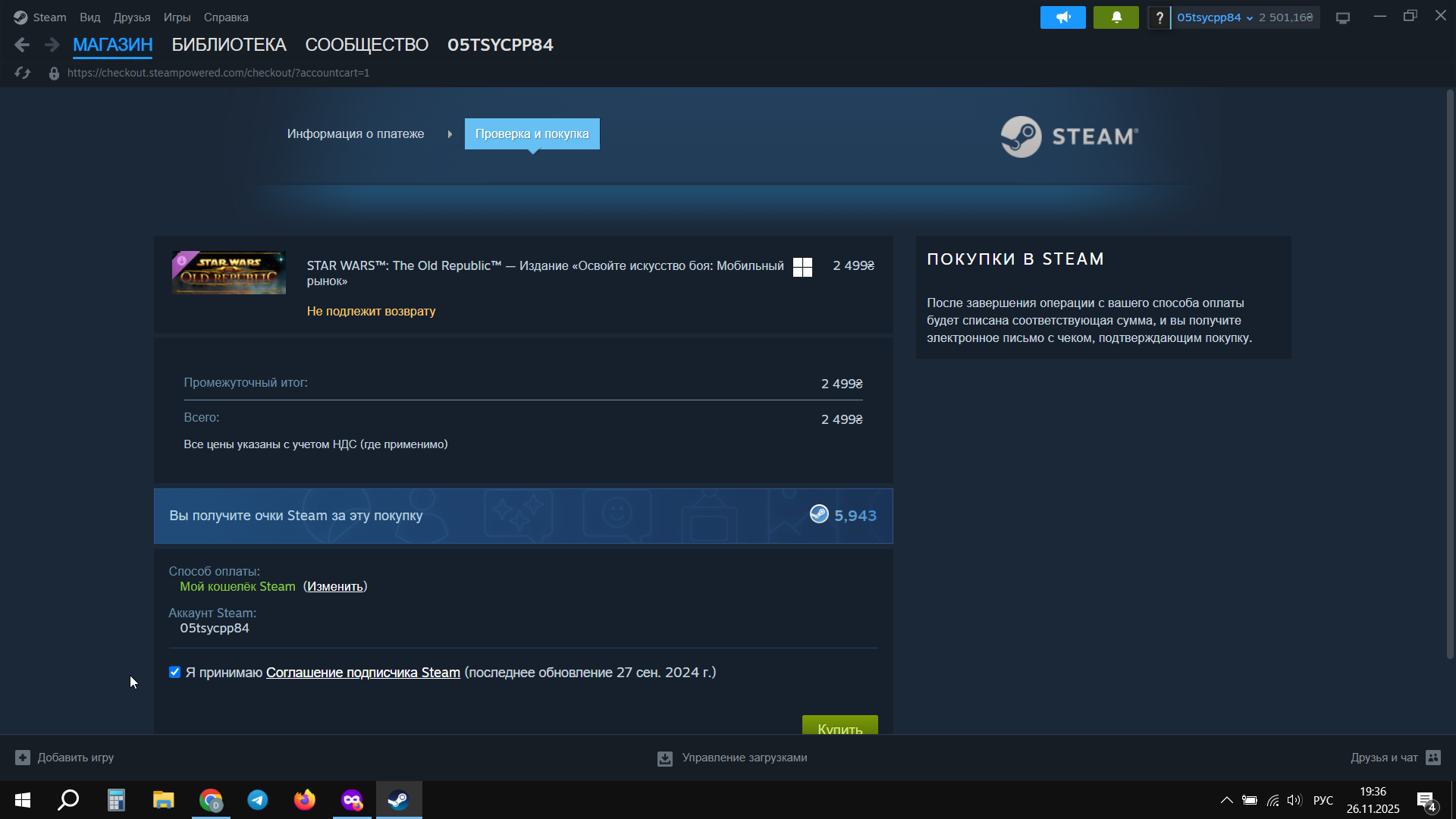Show hidden icons in system tray

pyautogui.click(x=1226, y=800)
